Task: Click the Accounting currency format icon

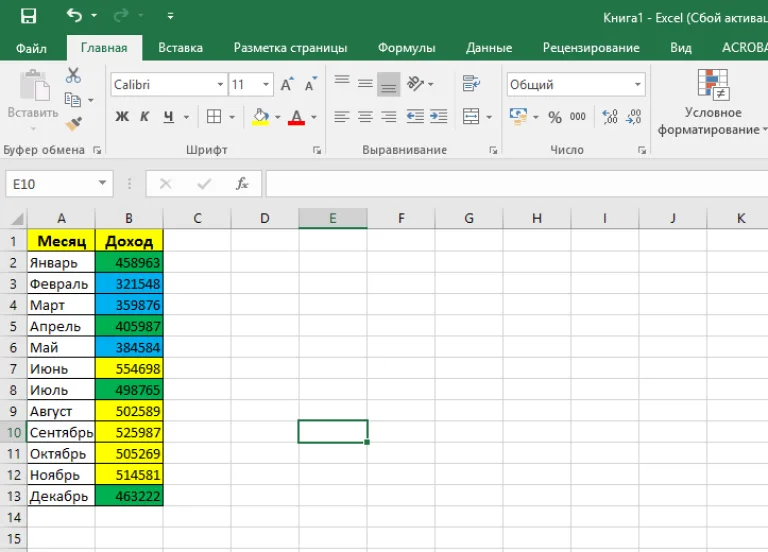Action: pyautogui.click(x=518, y=117)
